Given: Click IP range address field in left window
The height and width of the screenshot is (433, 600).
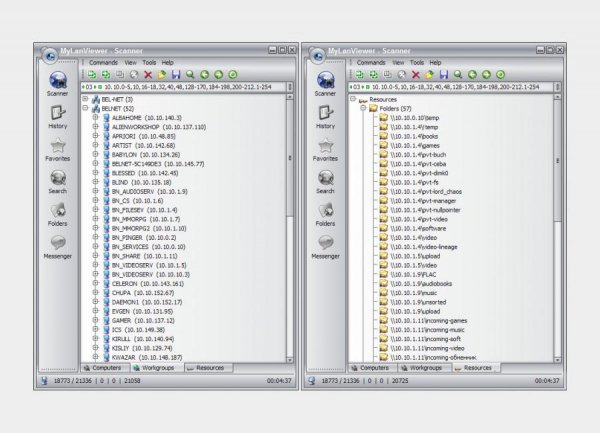Looking at the screenshot, I should (x=183, y=87).
